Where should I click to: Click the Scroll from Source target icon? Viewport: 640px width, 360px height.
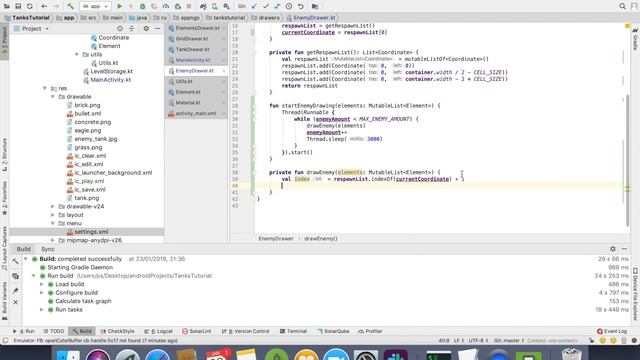pos(120,29)
